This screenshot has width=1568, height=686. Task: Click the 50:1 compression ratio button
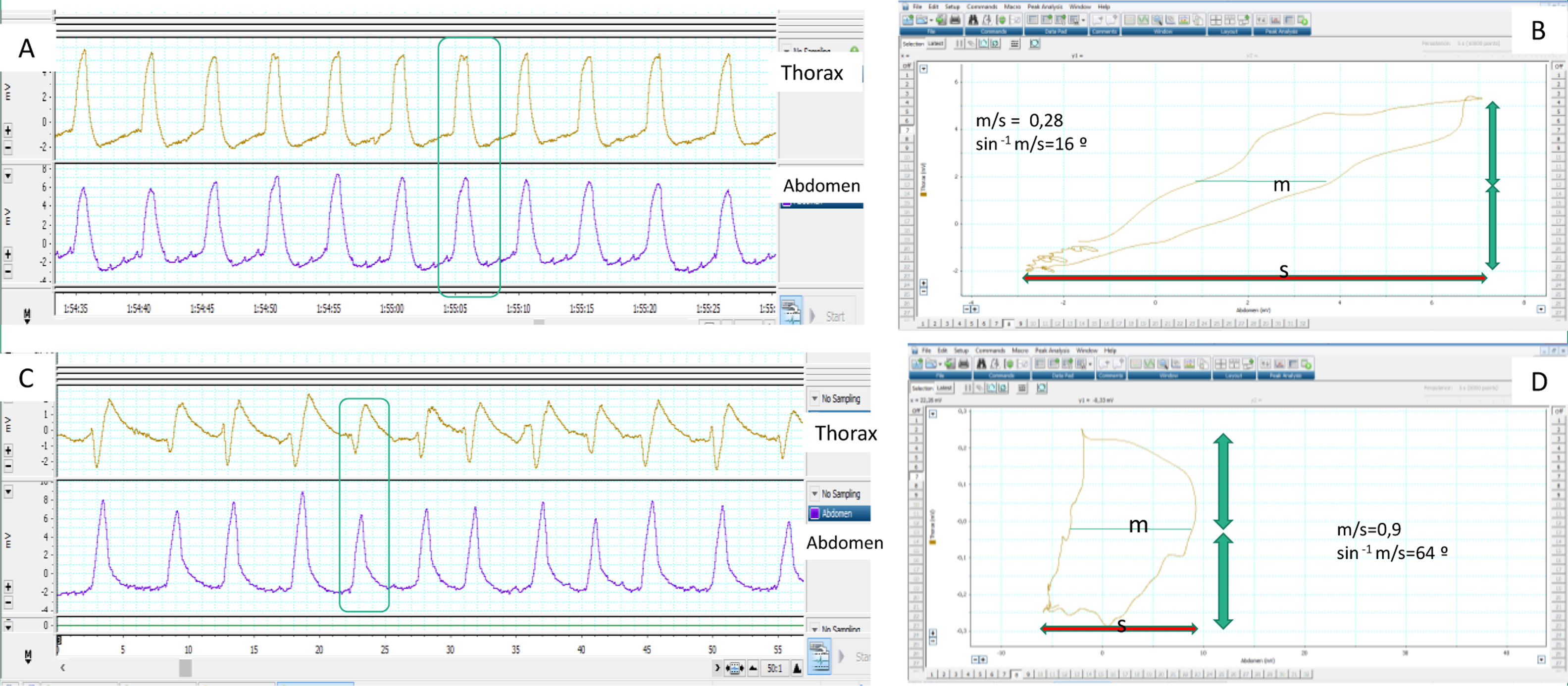point(774,668)
